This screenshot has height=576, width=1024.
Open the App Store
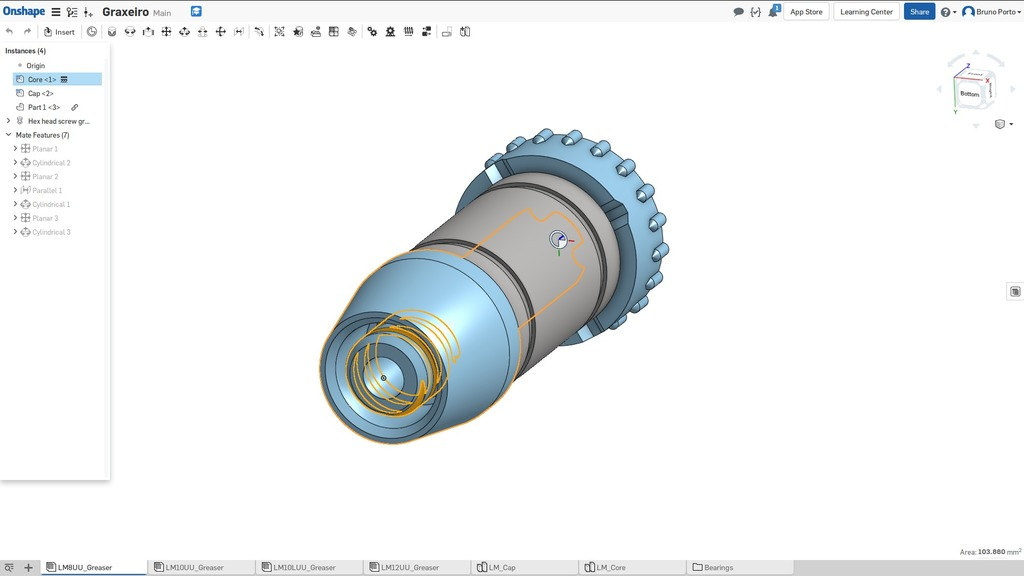[807, 12]
